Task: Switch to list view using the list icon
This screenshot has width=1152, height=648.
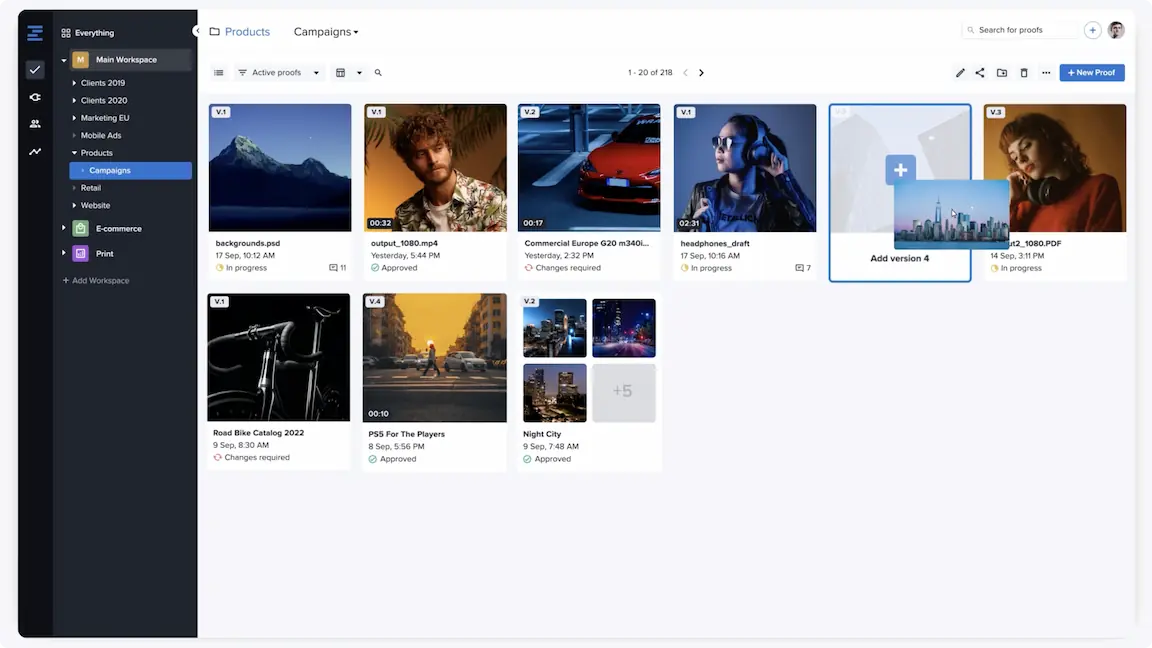Action: pos(219,73)
